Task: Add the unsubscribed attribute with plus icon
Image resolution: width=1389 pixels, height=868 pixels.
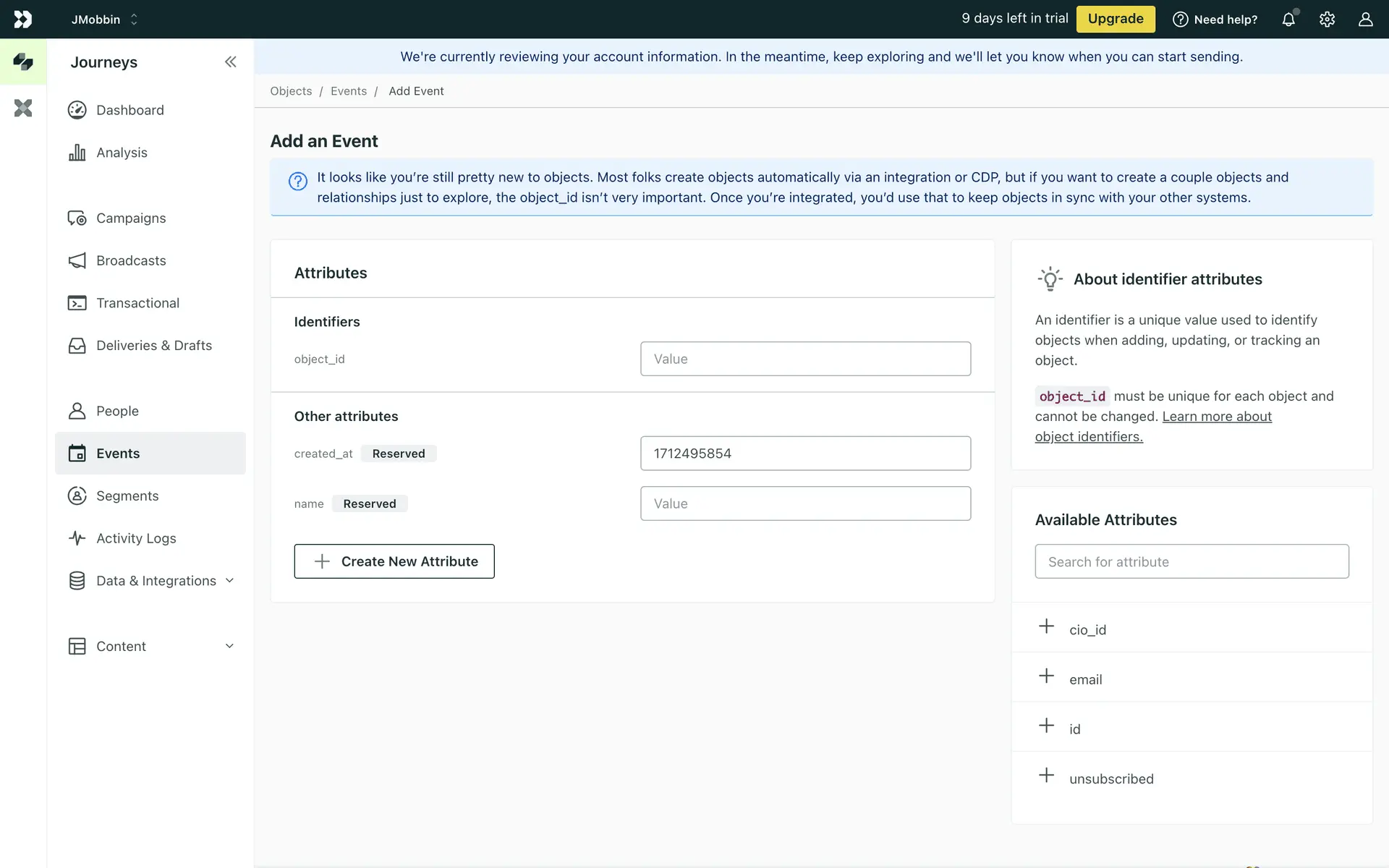Action: pyautogui.click(x=1046, y=775)
